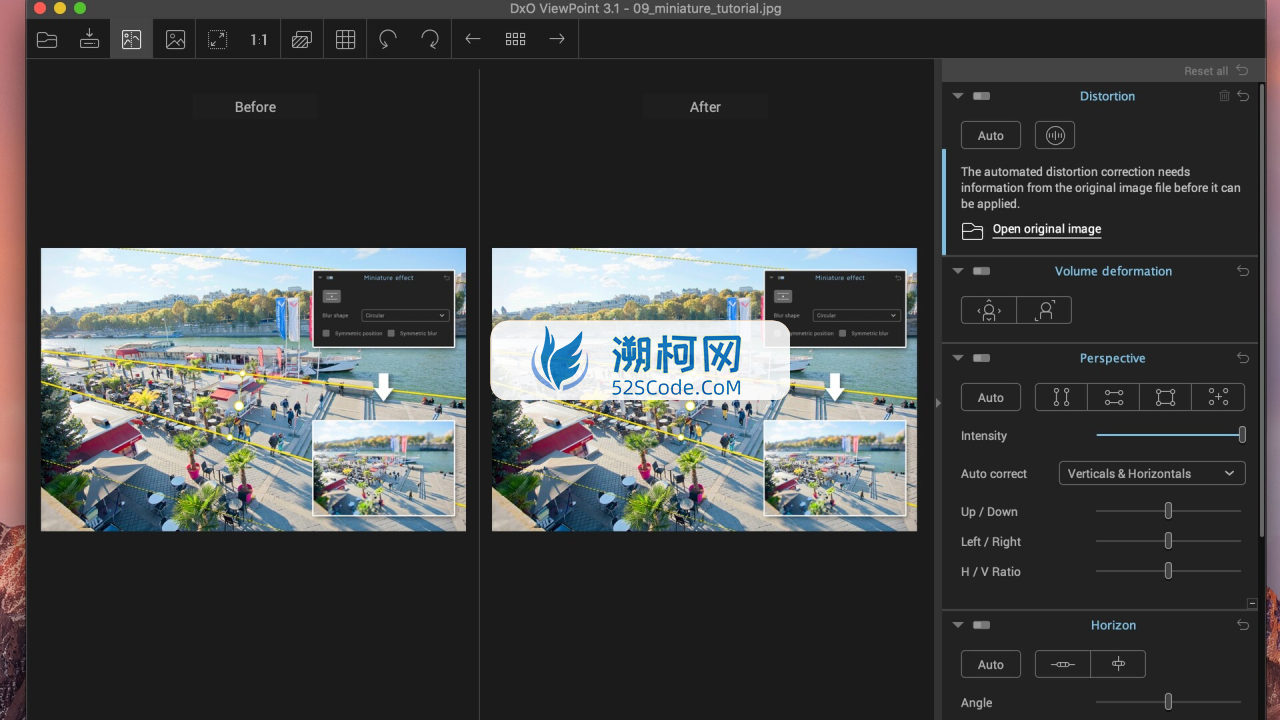Click the After image preview
Image resolution: width=1280 pixels, height=720 pixels.
click(x=704, y=389)
